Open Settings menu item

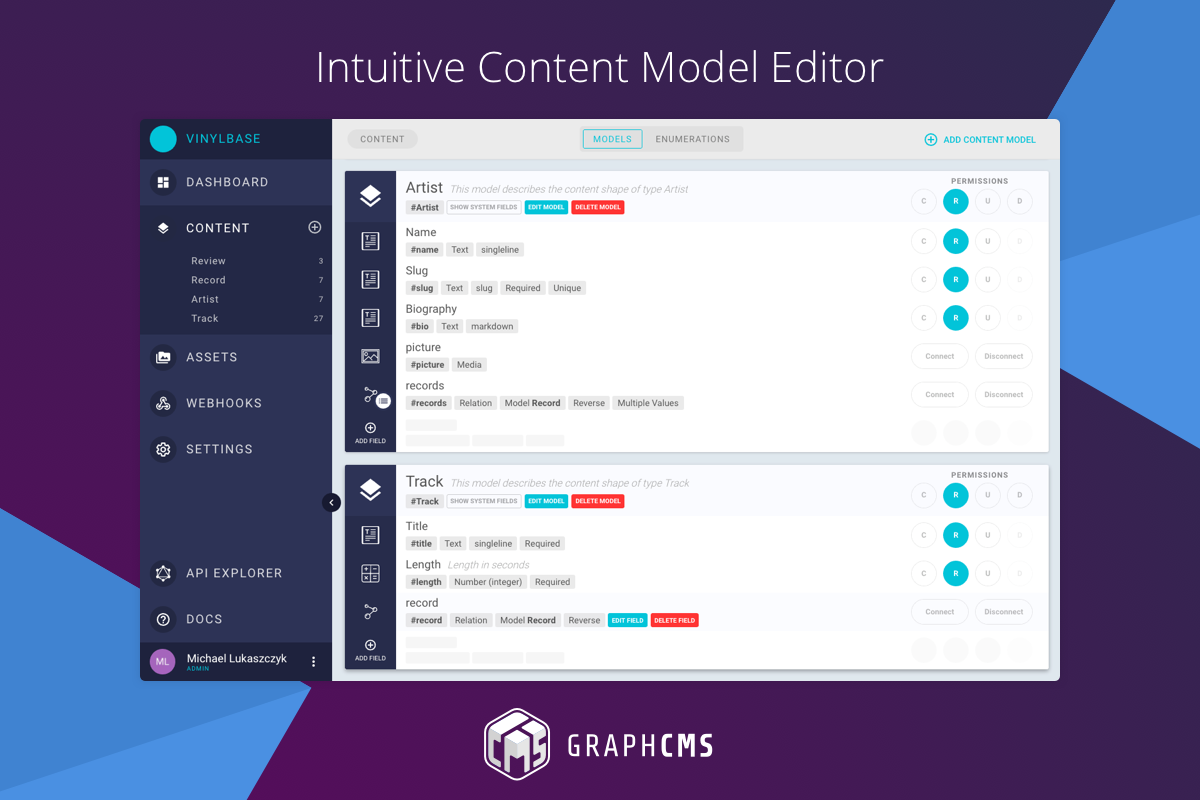[236, 449]
